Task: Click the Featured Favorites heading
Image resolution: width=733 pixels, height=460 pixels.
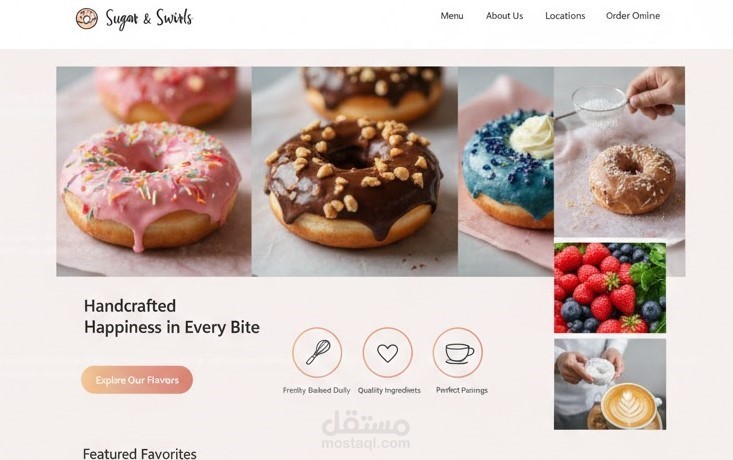Action: 140,453
